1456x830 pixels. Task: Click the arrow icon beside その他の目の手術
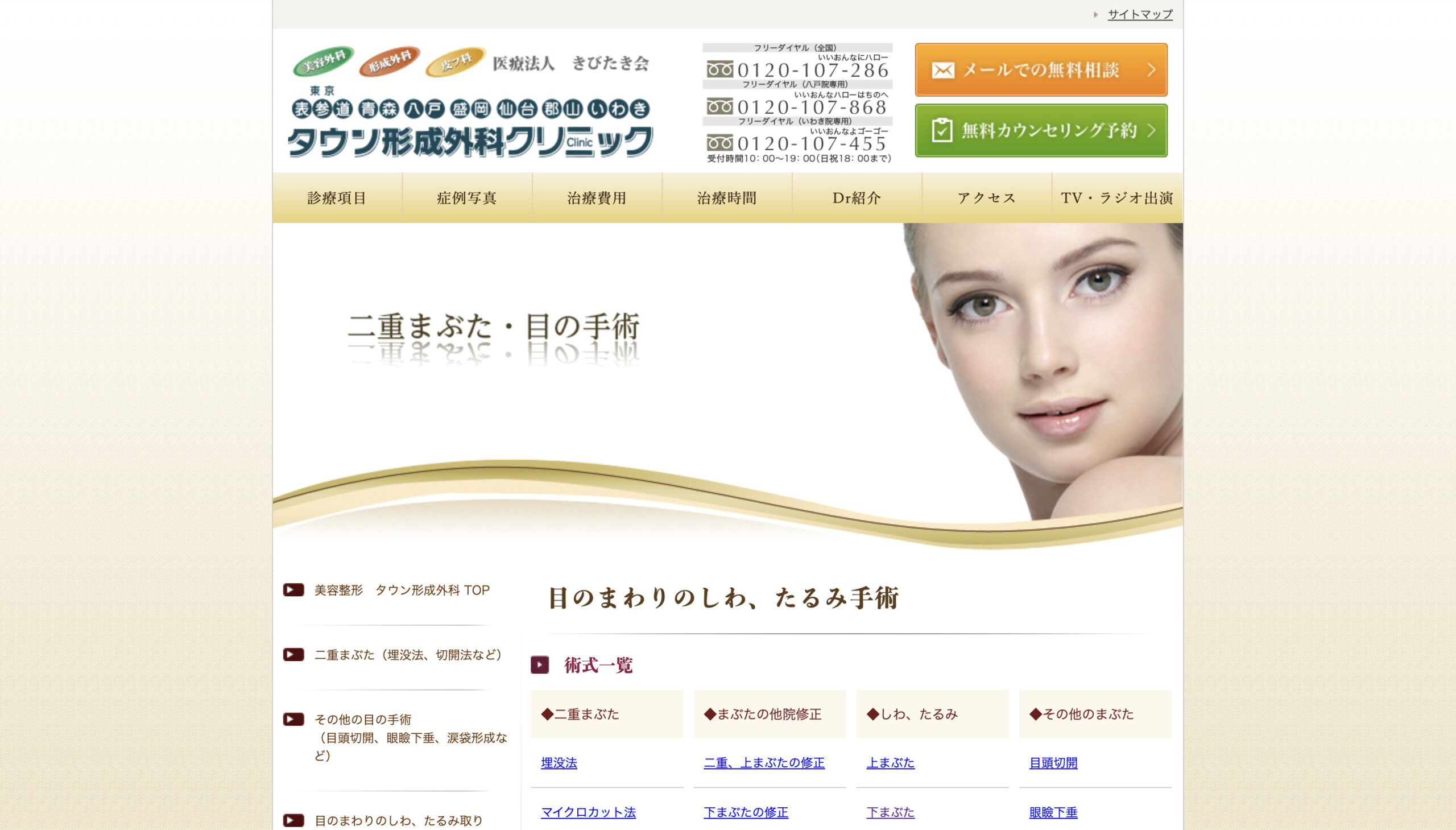click(293, 719)
